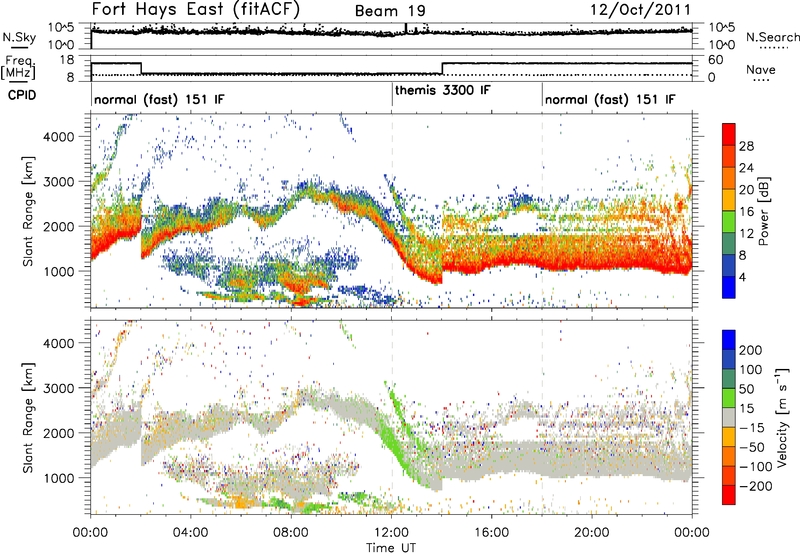Click the gray segment of Velocity colorbar
The width and height of the screenshot is (800, 554).
click(729, 418)
